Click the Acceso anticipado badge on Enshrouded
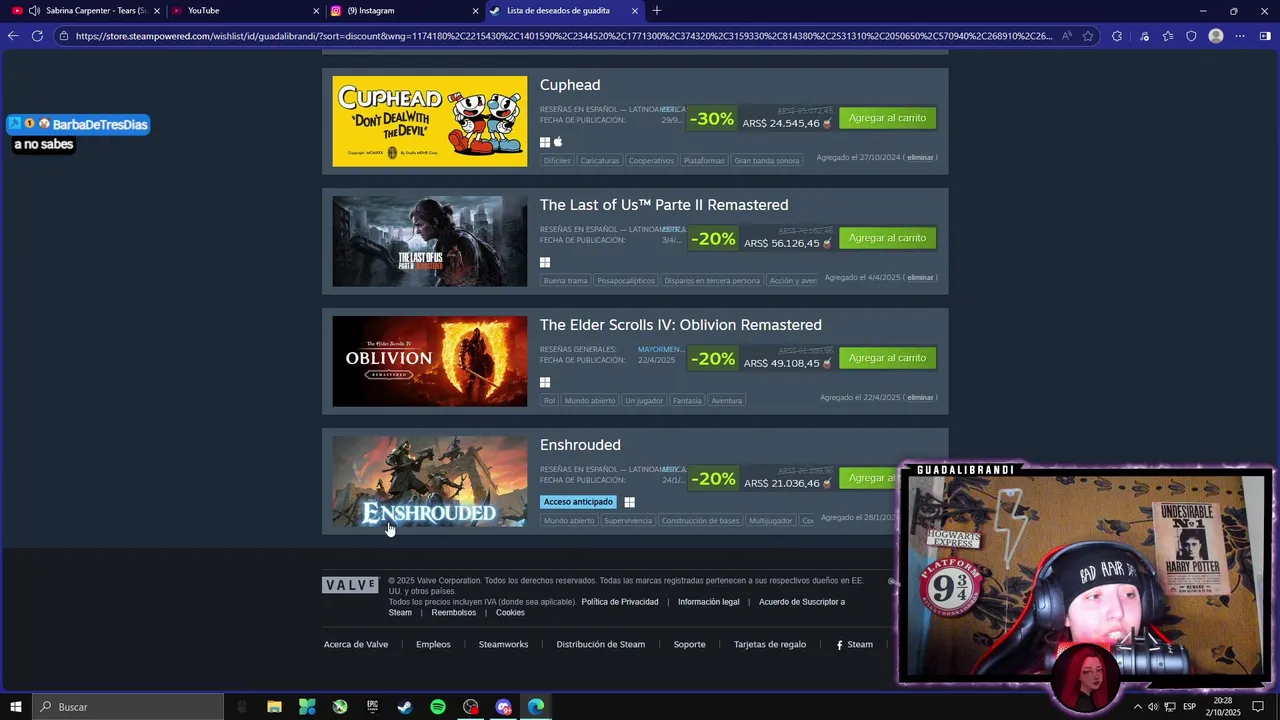 pos(578,502)
